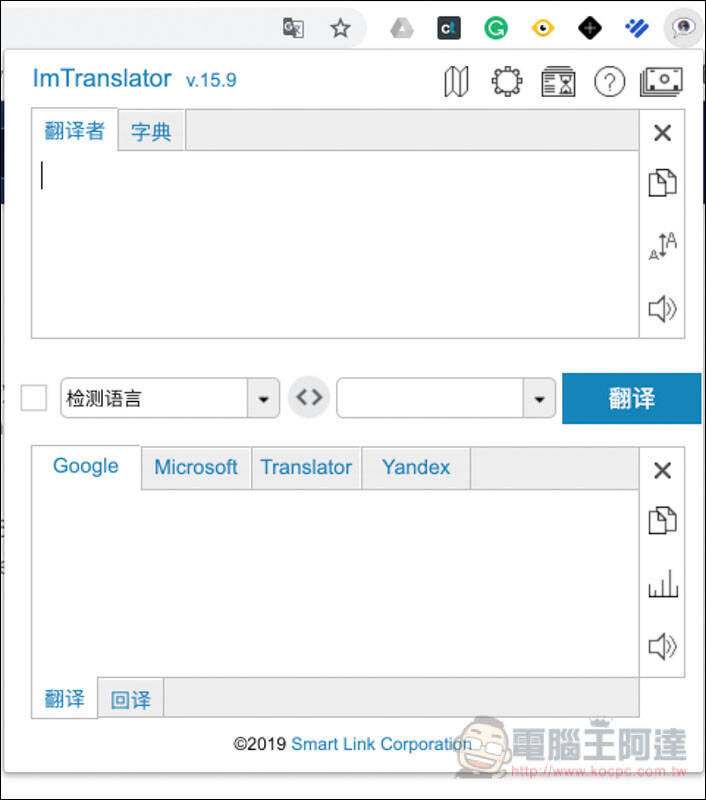The width and height of the screenshot is (706, 800).
Task: Open the donate money icon
Action: [x=662, y=81]
